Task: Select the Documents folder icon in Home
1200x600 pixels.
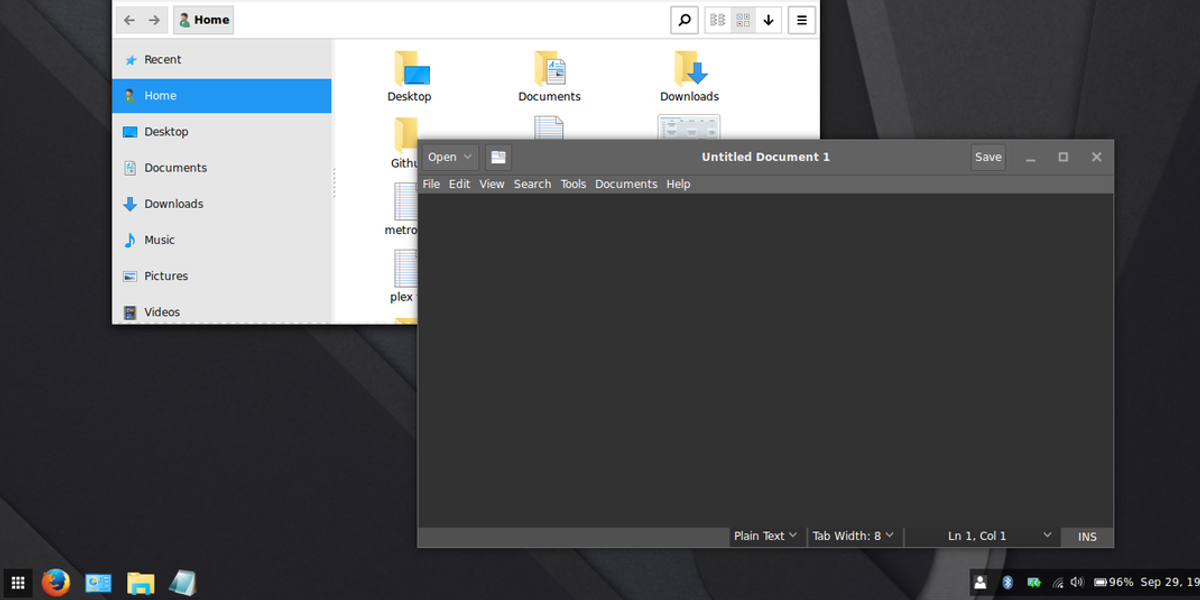Action: click(550, 68)
